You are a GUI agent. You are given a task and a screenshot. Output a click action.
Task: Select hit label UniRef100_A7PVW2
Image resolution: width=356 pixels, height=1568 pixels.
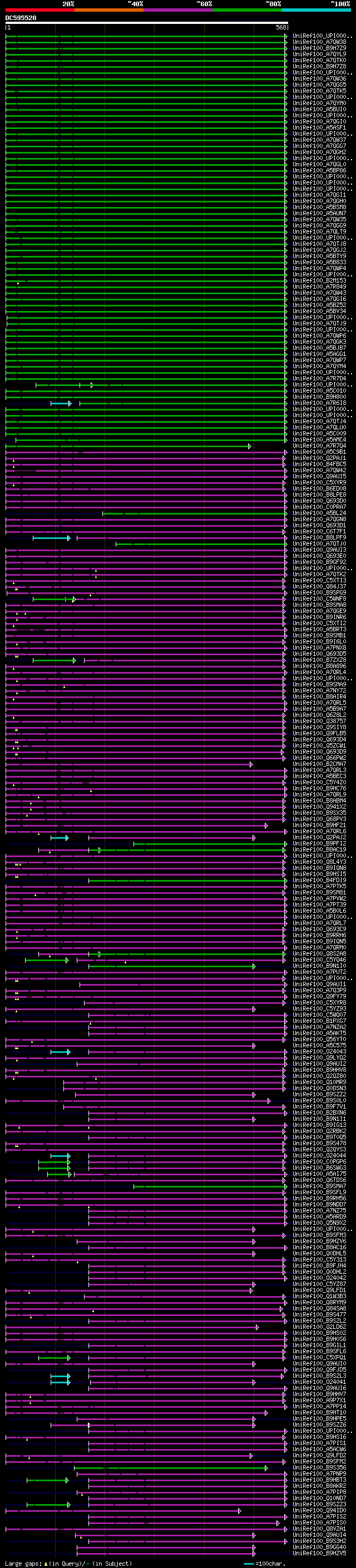[x=319, y=898]
